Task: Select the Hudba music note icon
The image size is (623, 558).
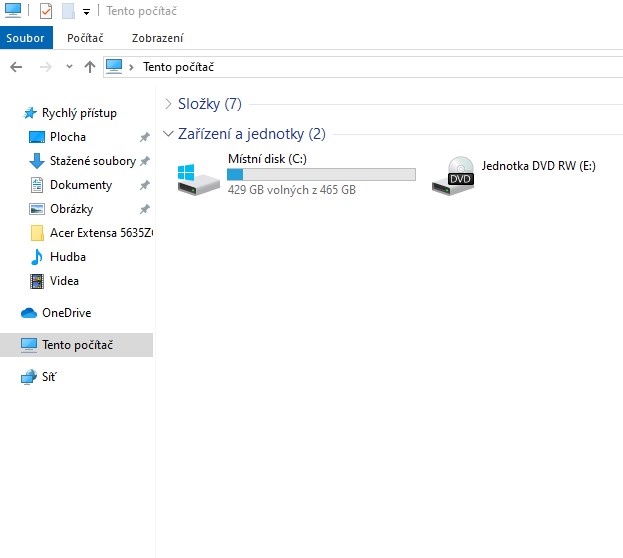Action: [x=37, y=257]
